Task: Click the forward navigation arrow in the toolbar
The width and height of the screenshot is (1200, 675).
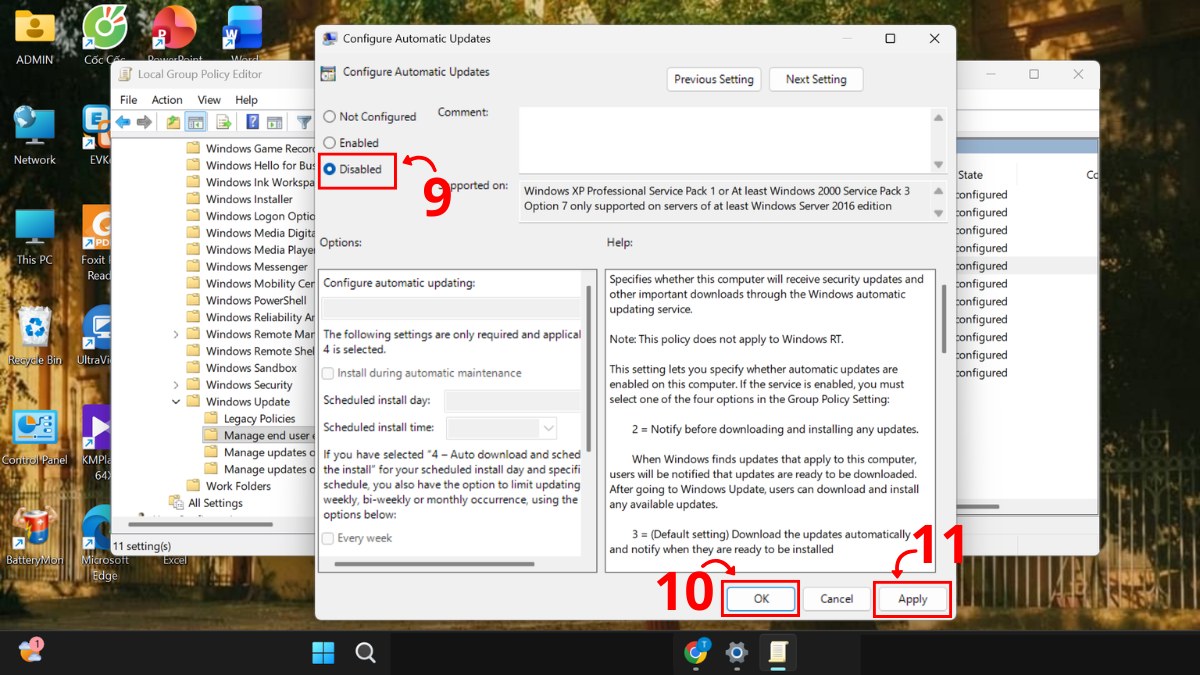Action: click(144, 121)
